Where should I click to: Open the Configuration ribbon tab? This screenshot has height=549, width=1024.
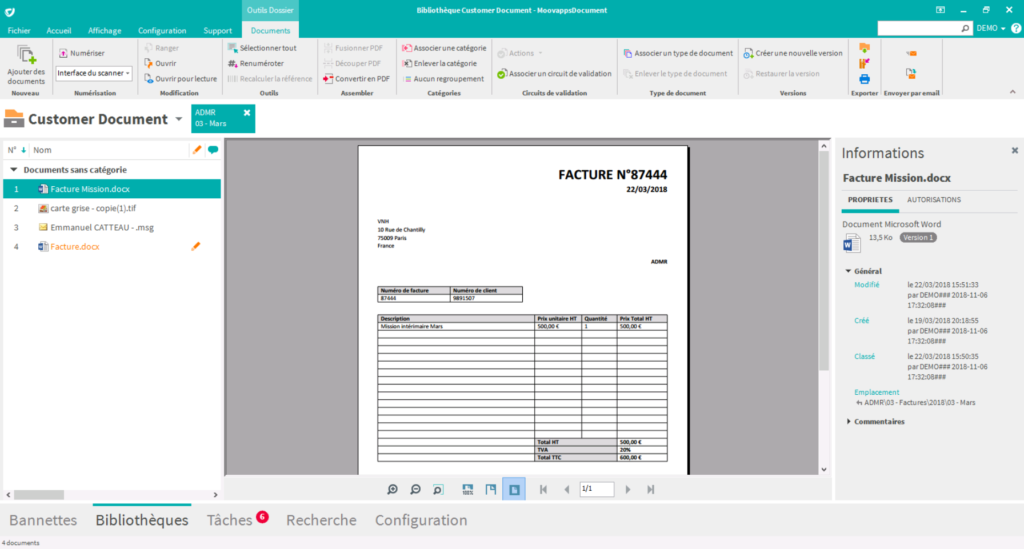pyautogui.click(x=162, y=31)
